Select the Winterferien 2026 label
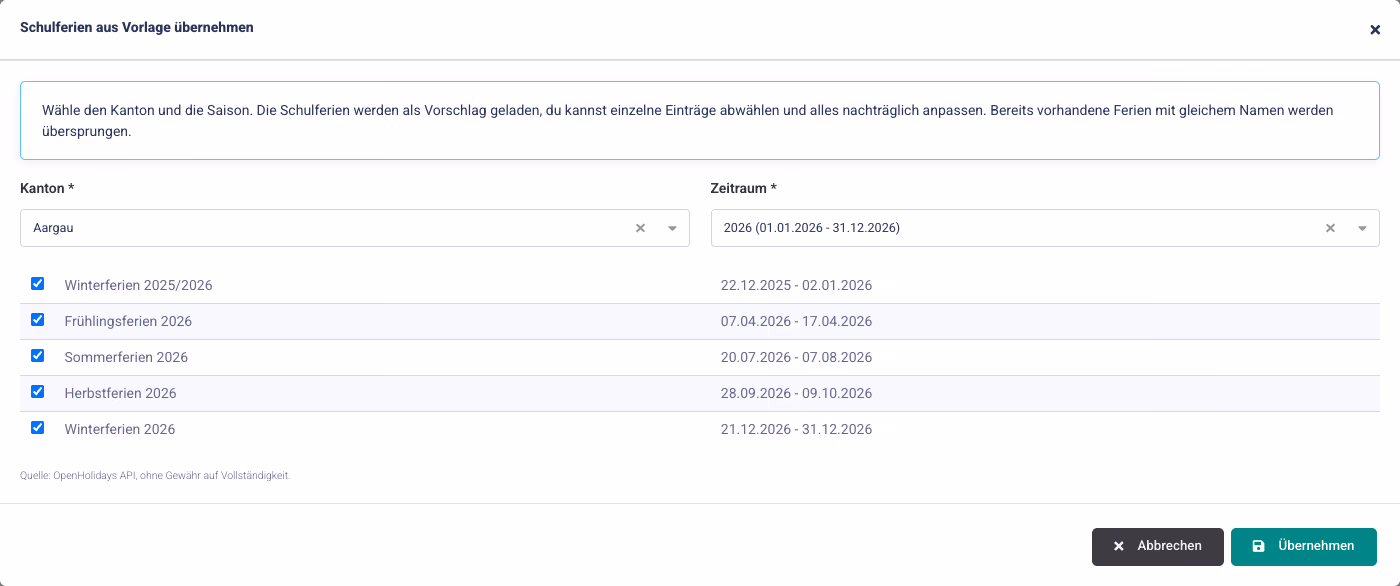The width and height of the screenshot is (1400, 586). (x=120, y=430)
